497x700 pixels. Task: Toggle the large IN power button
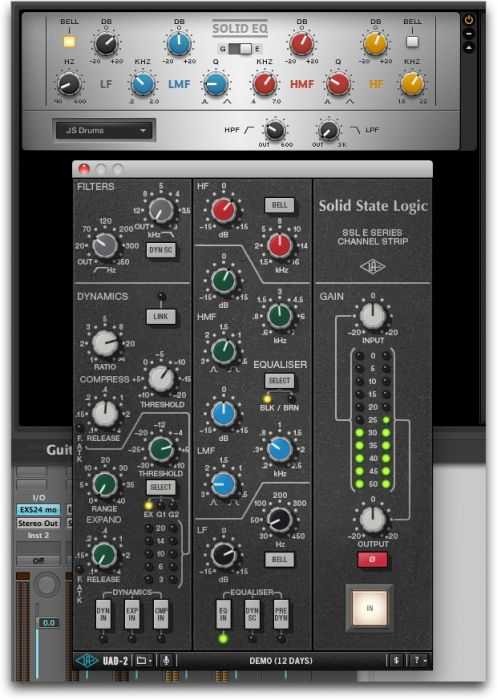(x=370, y=608)
